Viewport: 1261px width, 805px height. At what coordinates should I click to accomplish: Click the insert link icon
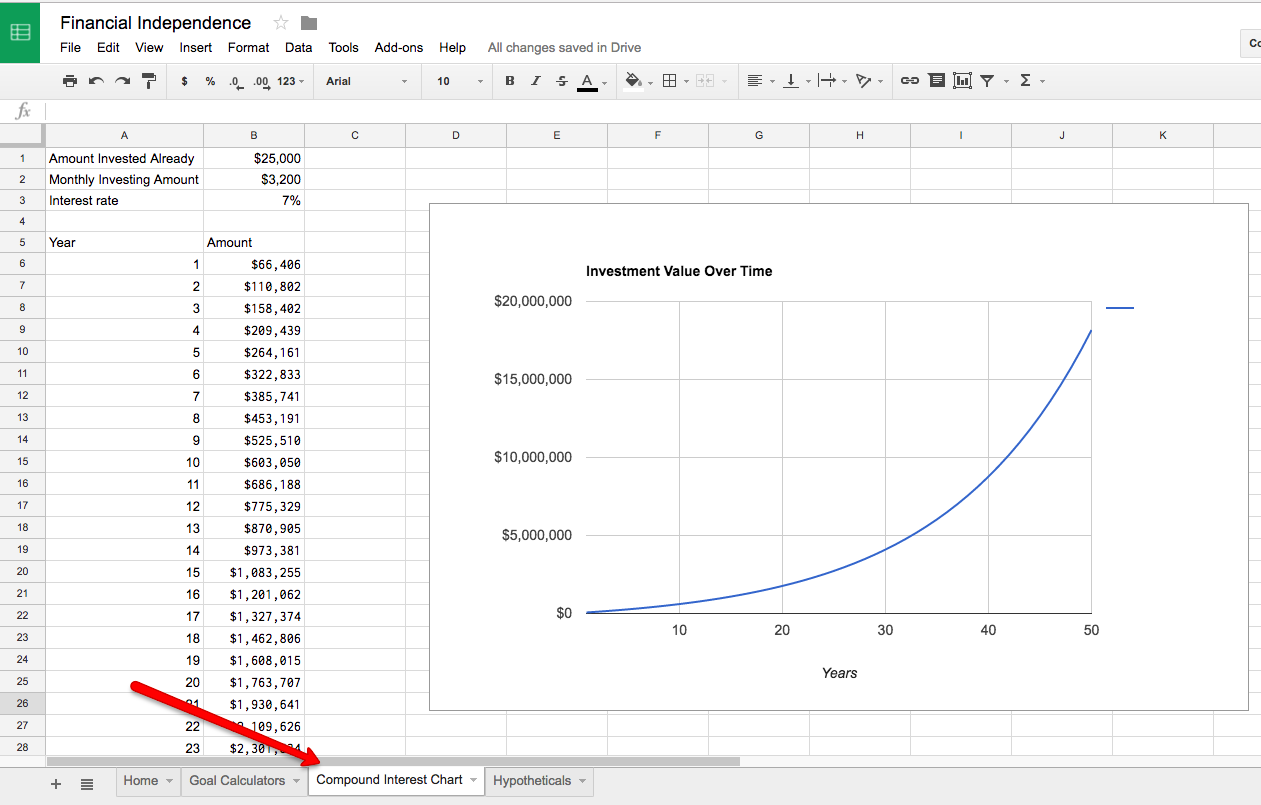click(x=910, y=81)
